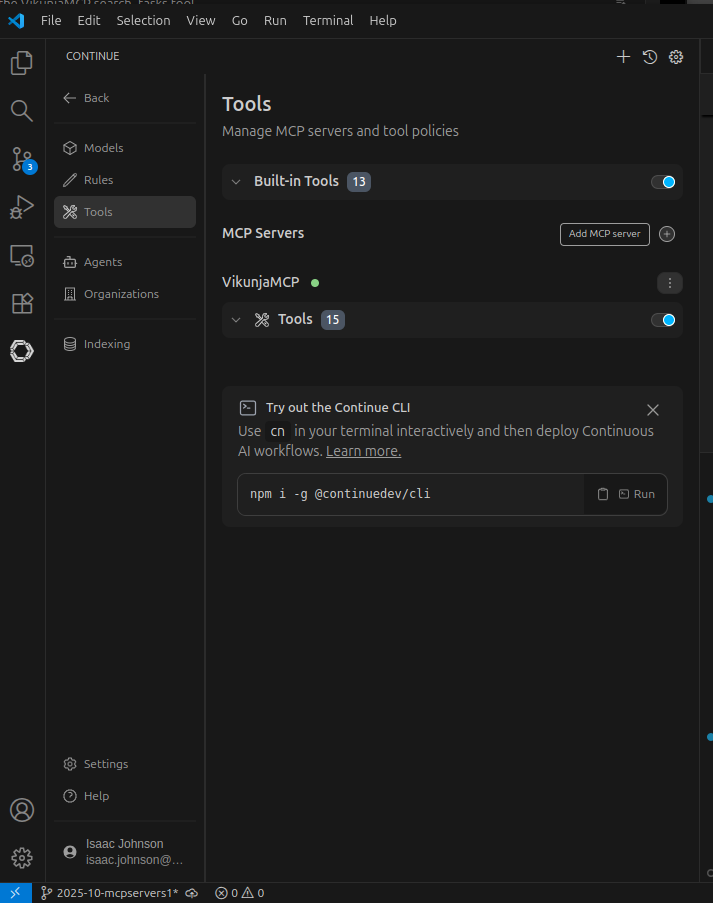713x903 pixels.
Task: Open Run and Debug view
Action: click(21, 207)
